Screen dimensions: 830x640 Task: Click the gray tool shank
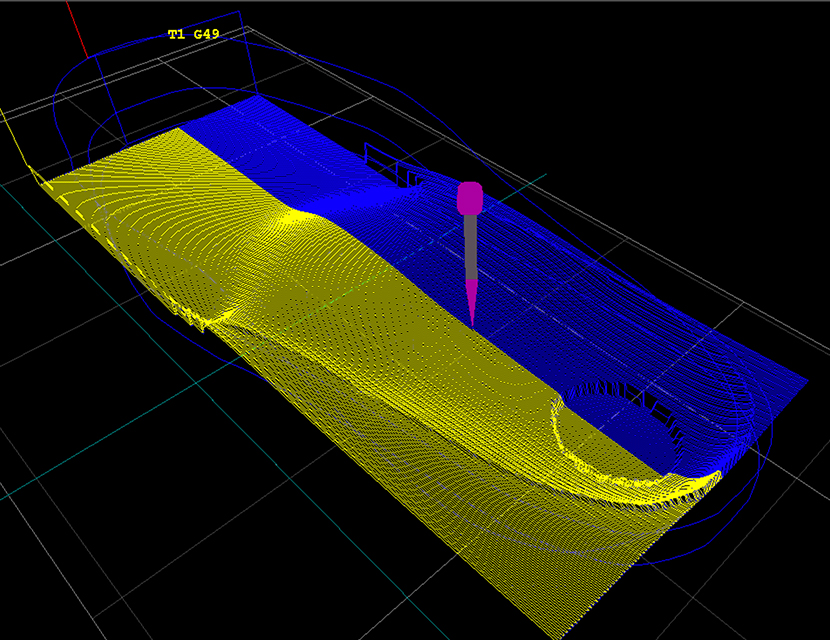tap(471, 248)
